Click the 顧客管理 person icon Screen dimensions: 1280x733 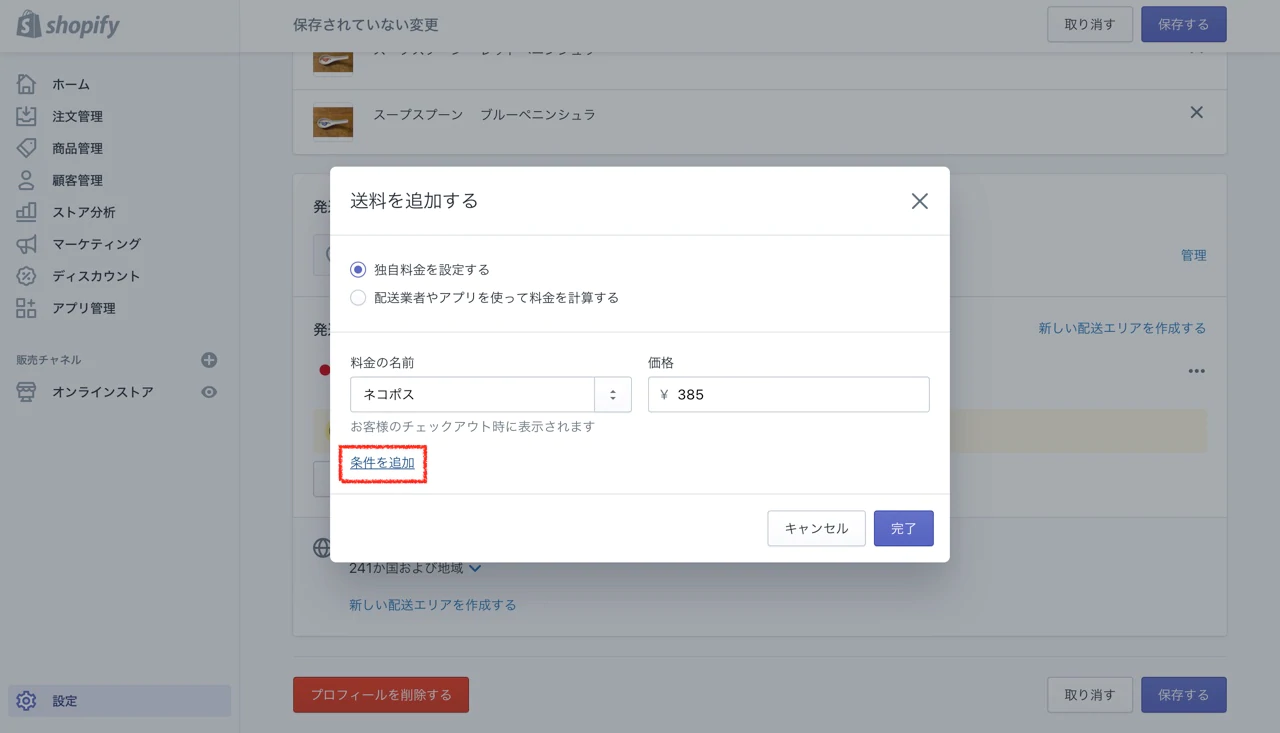click(x=27, y=180)
